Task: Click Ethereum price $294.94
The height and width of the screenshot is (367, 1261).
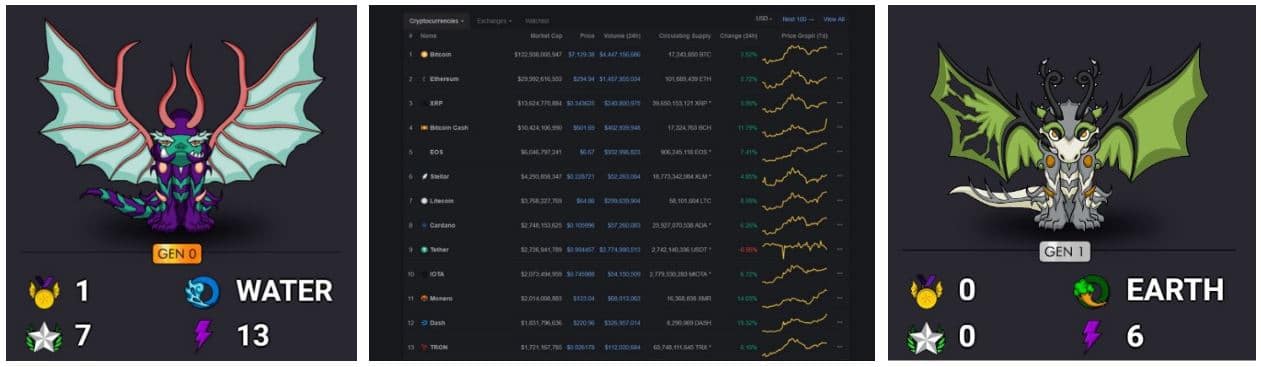Action: click(x=585, y=78)
